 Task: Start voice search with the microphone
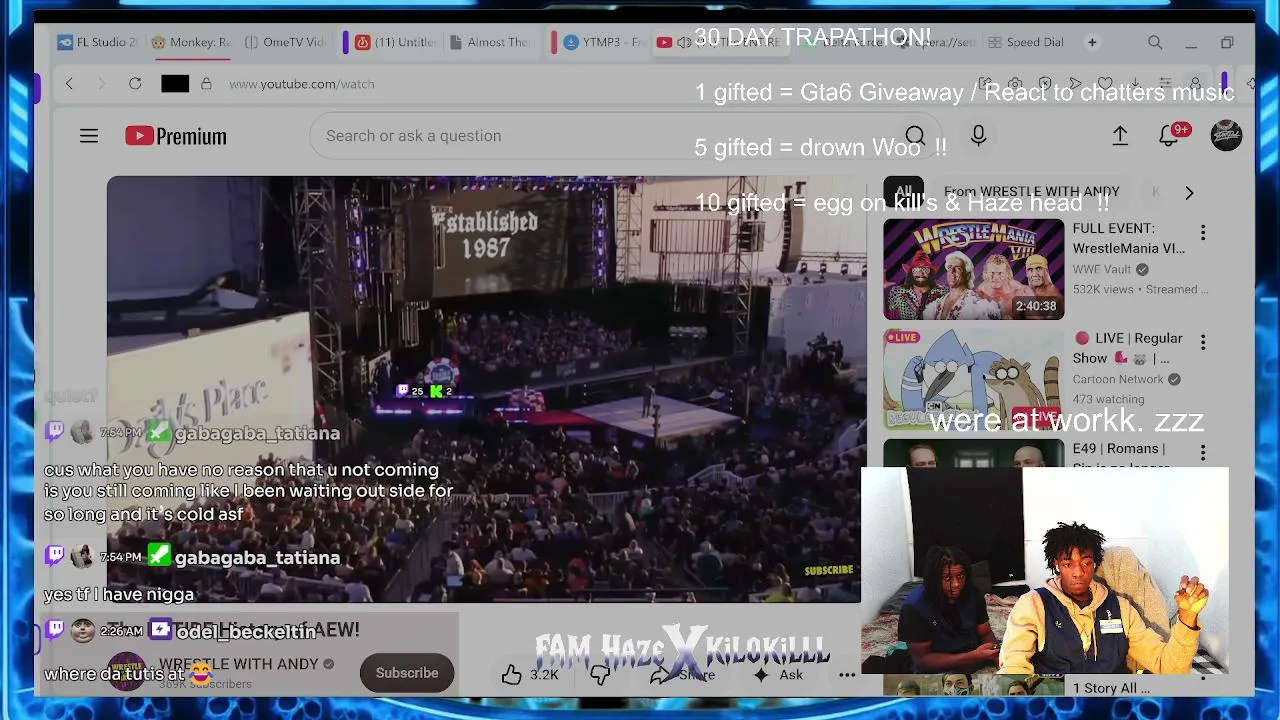978,136
